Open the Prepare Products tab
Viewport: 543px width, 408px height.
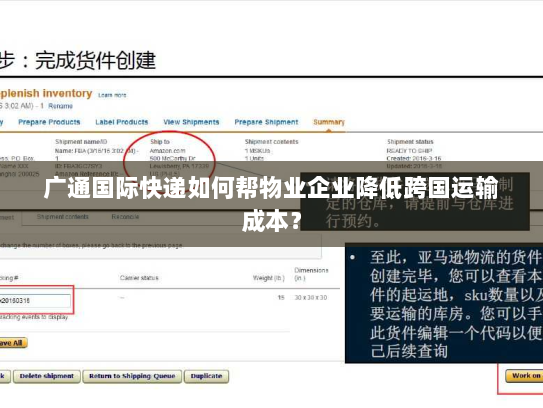[49, 122]
